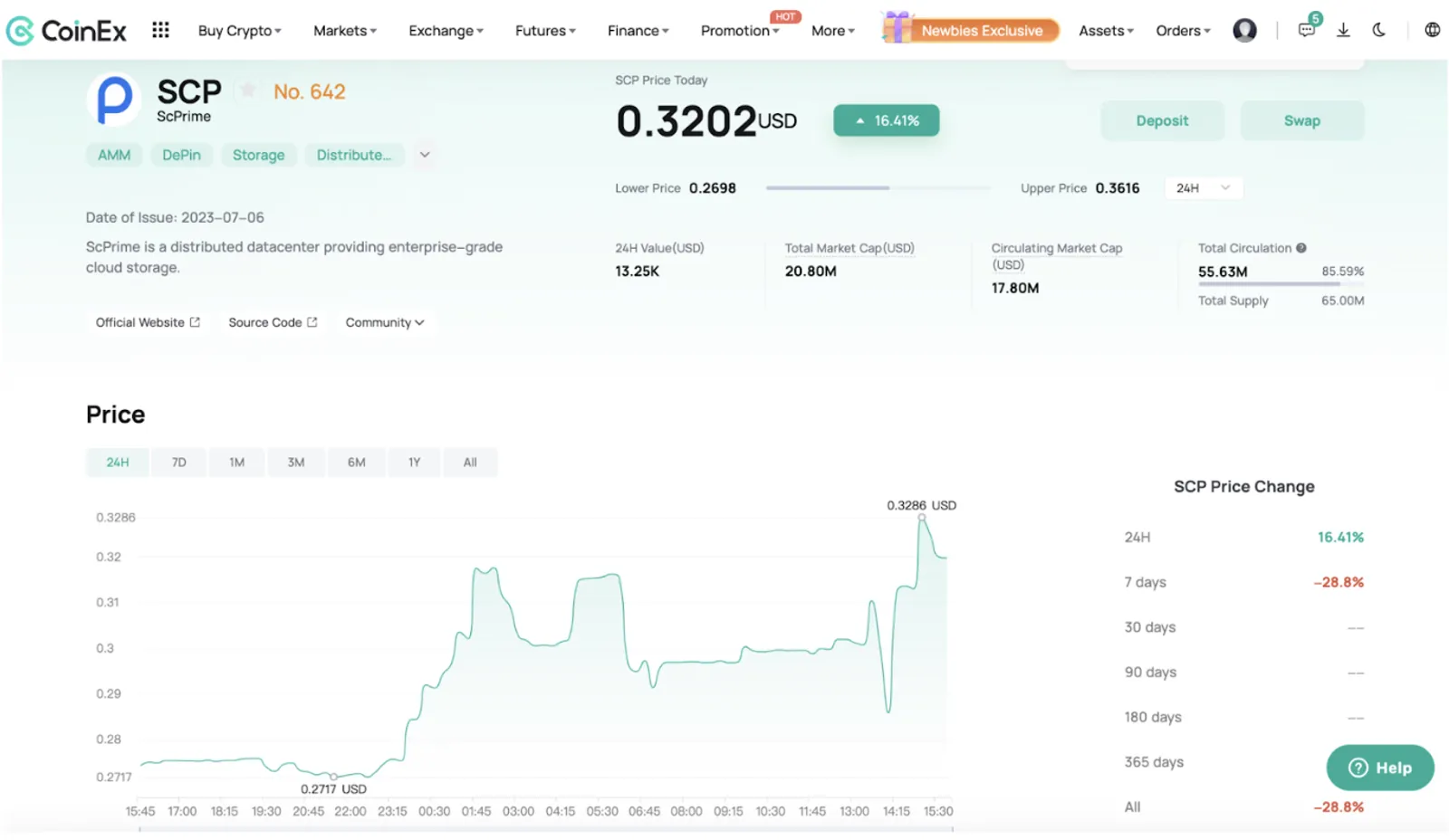This screenshot has height=840, width=1449.
Task: Click the 24H Value 13.25K figure
Action: click(x=637, y=272)
